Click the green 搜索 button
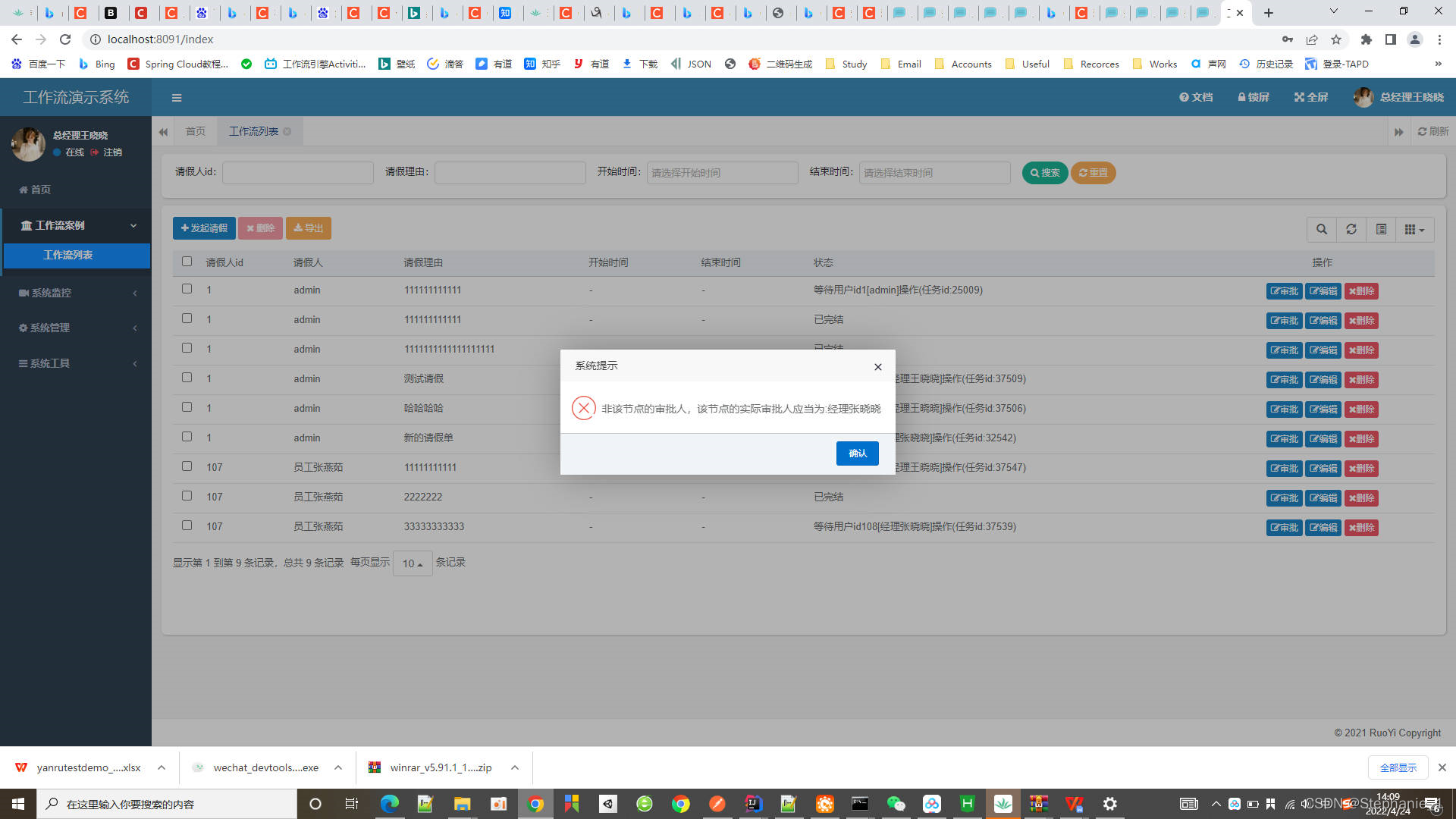 1044,173
